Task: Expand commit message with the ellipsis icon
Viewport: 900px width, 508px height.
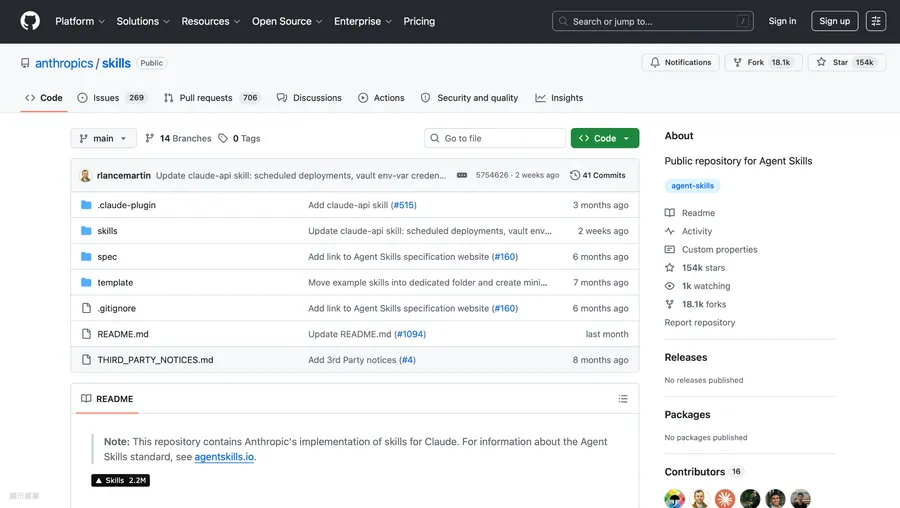Action: tap(461, 175)
